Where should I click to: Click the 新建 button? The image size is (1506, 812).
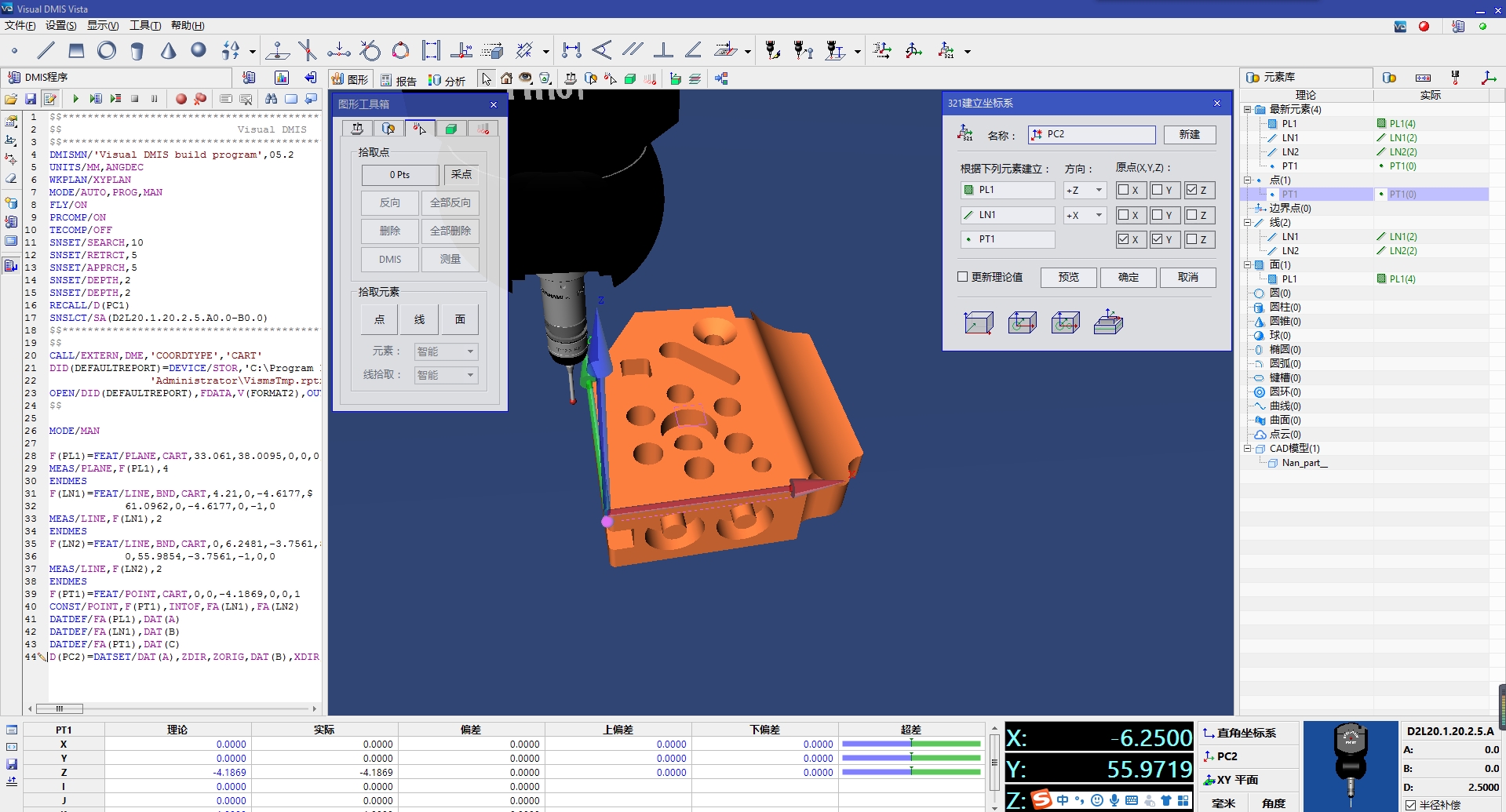tap(1190, 134)
